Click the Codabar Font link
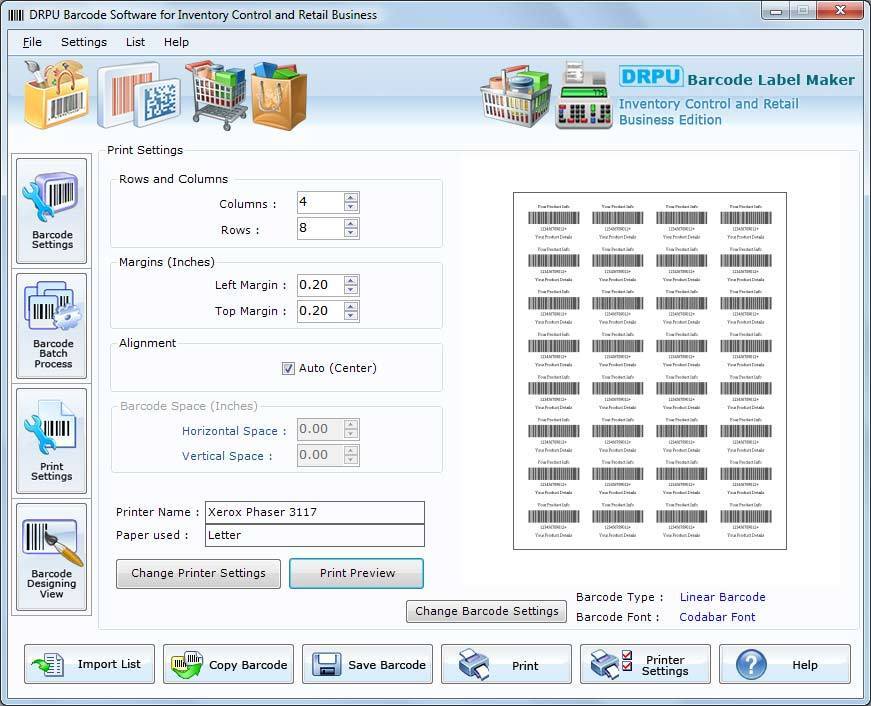This screenshot has width=871, height=706. click(717, 617)
